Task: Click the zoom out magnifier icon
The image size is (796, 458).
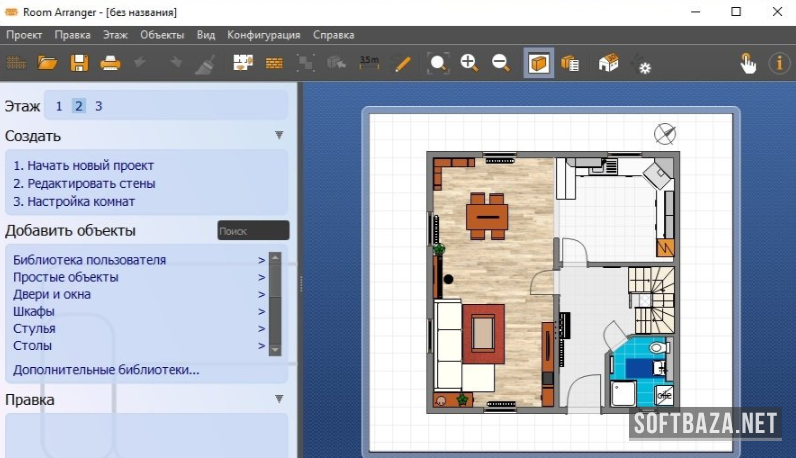Action: (500, 64)
